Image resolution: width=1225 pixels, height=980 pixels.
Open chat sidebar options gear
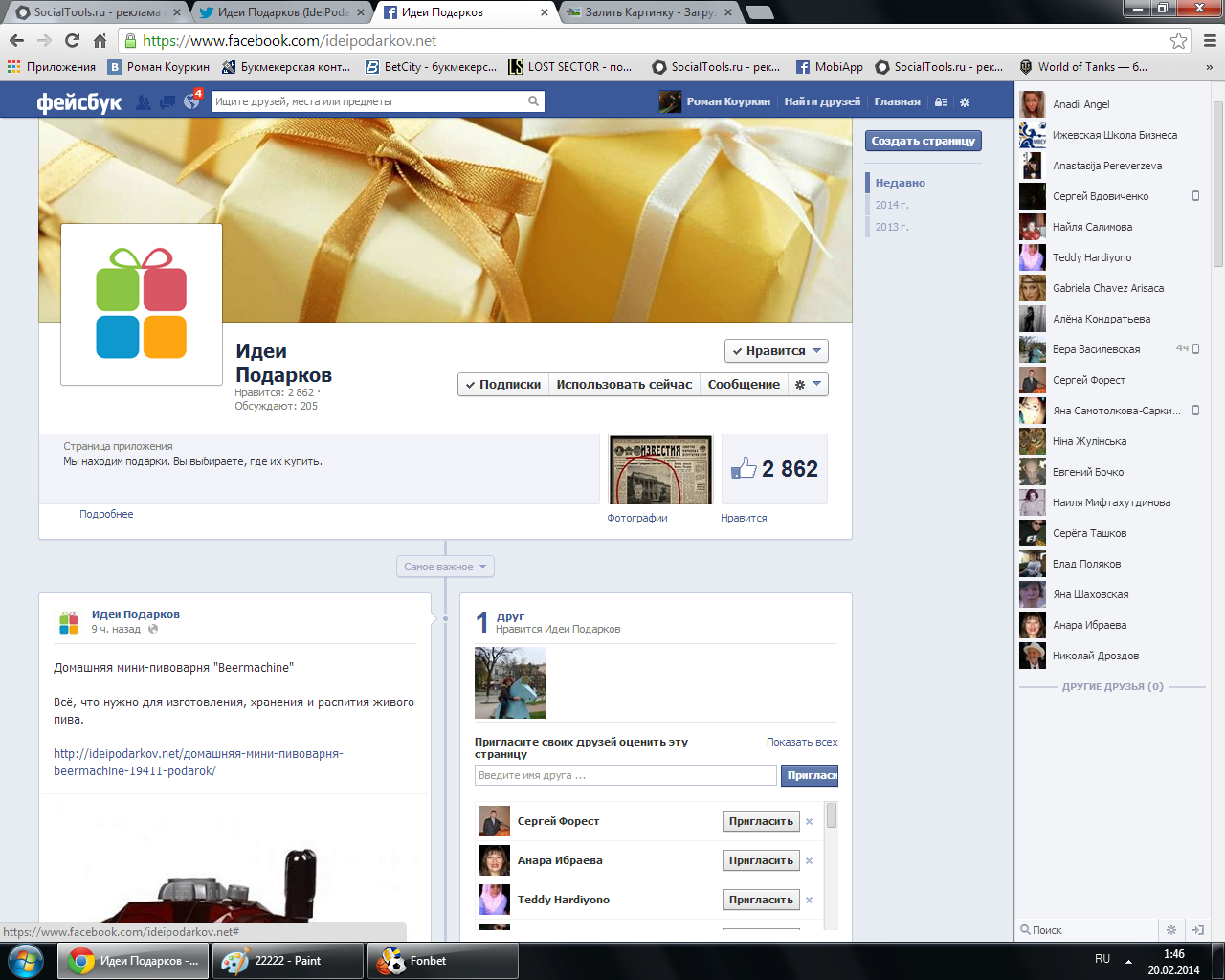1170,929
